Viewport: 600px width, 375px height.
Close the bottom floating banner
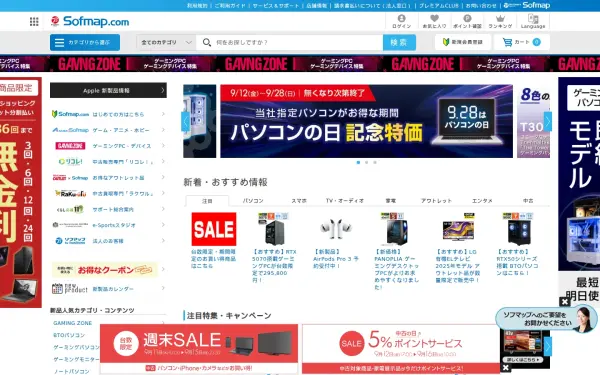506,368
